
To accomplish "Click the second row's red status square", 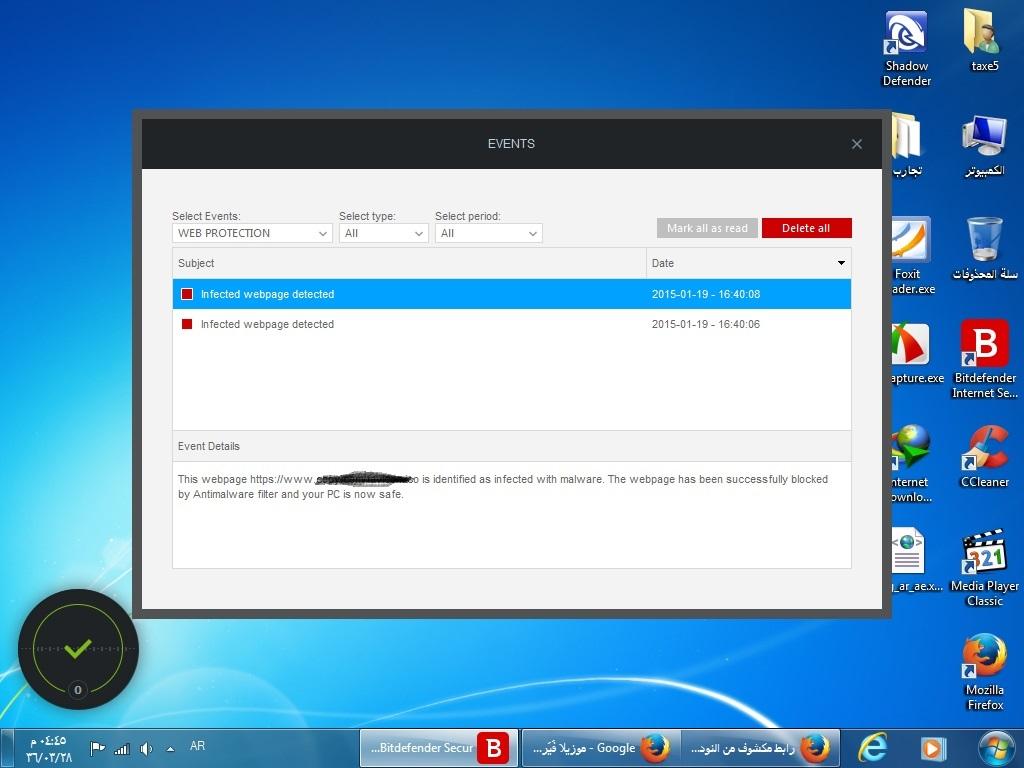I will coord(187,324).
